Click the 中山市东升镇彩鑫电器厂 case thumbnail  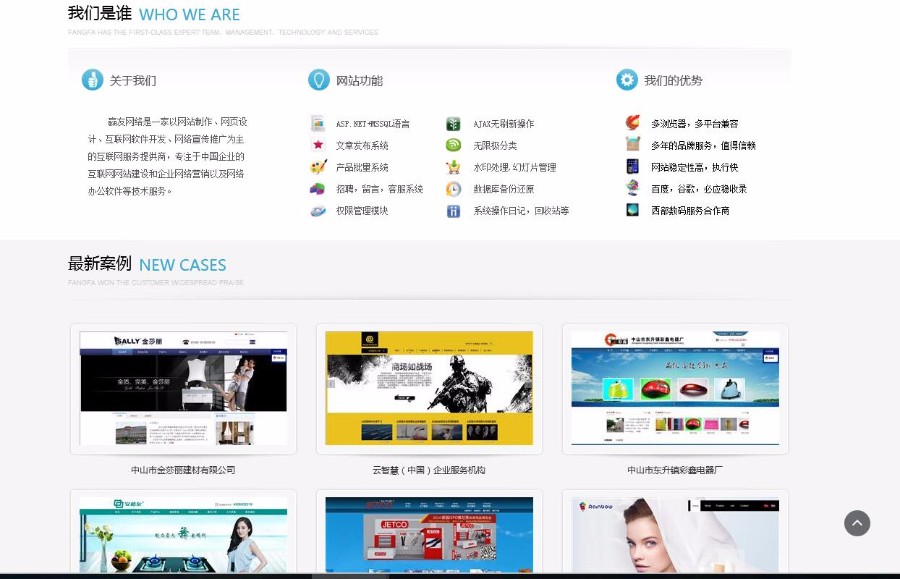pos(674,387)
